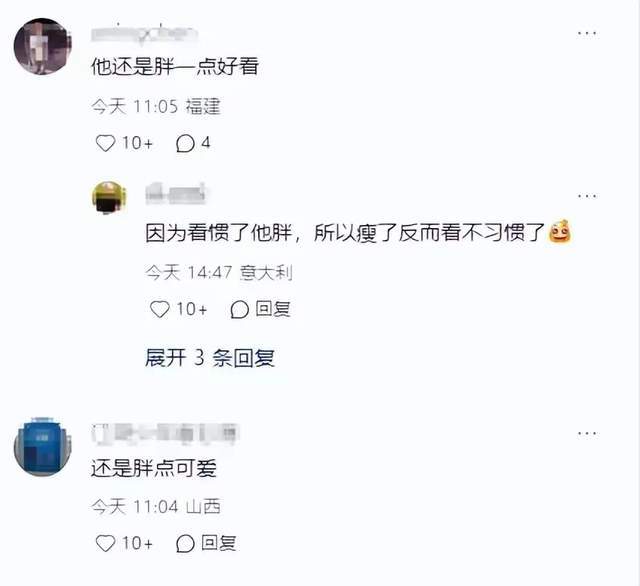Like the reply from 意大利 user
The height and width of the screenshot is (586, 640).
(160, 309)
